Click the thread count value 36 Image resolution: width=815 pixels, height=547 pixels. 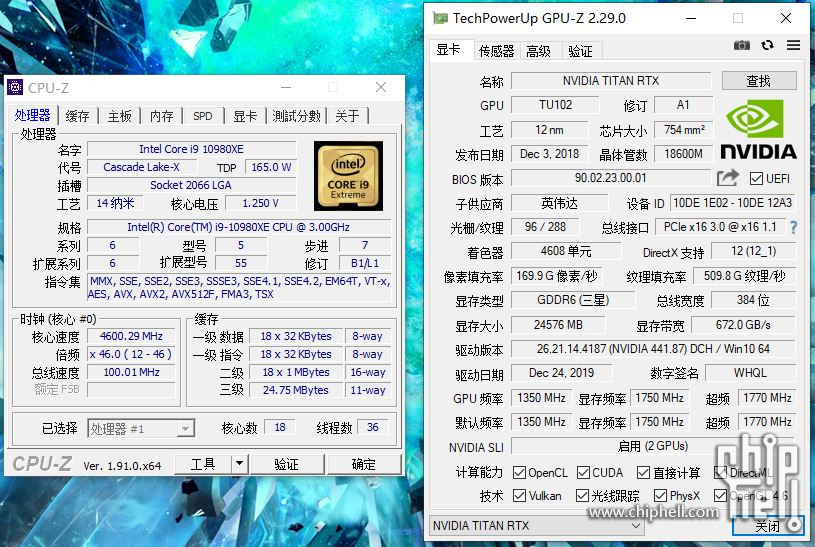coord(373,427)
